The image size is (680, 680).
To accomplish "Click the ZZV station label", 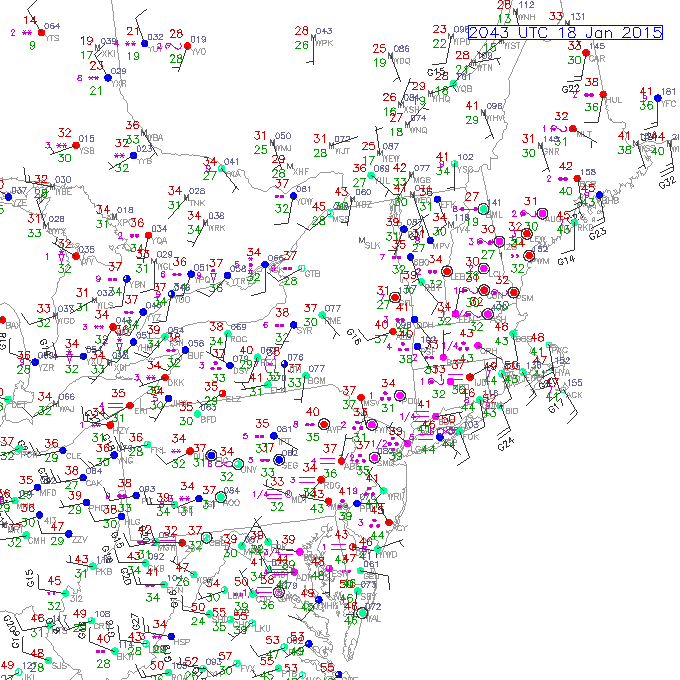I will [80, 539].
